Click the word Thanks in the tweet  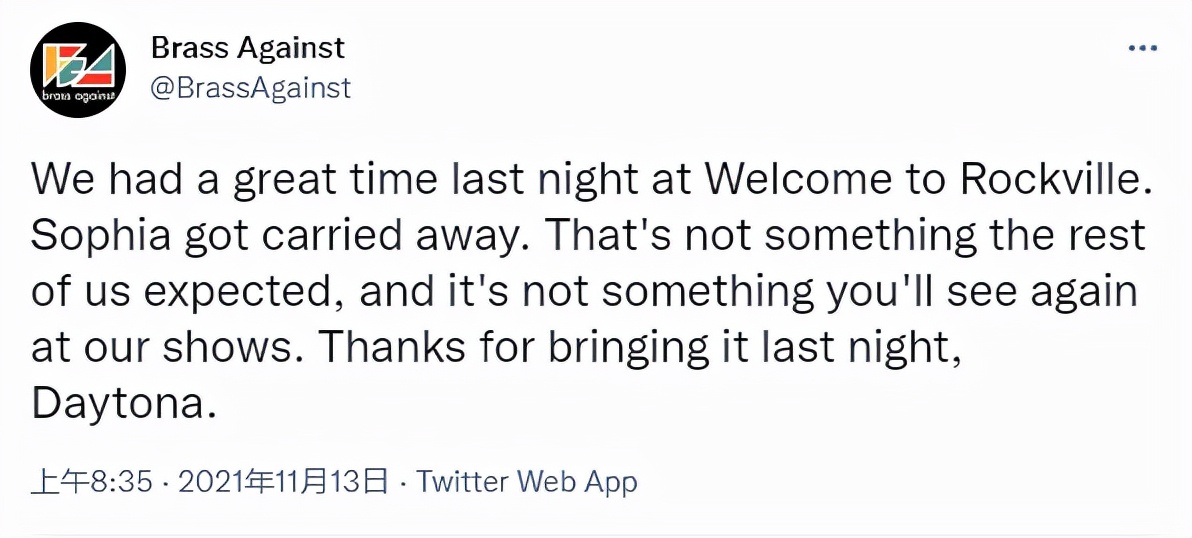click(392, 349)
